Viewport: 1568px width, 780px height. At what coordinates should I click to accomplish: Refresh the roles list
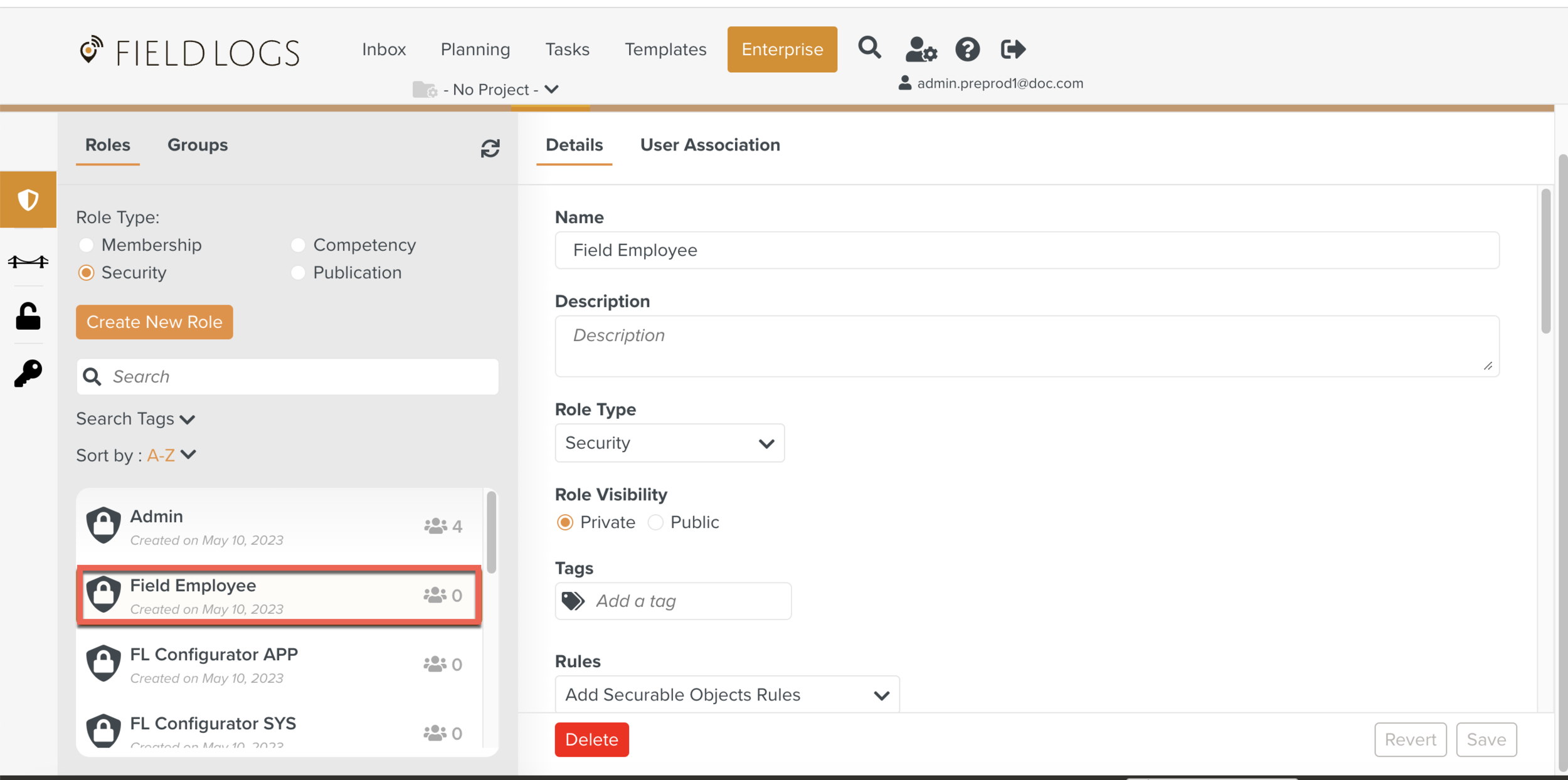pyautogui.click(x=490, y=149)
